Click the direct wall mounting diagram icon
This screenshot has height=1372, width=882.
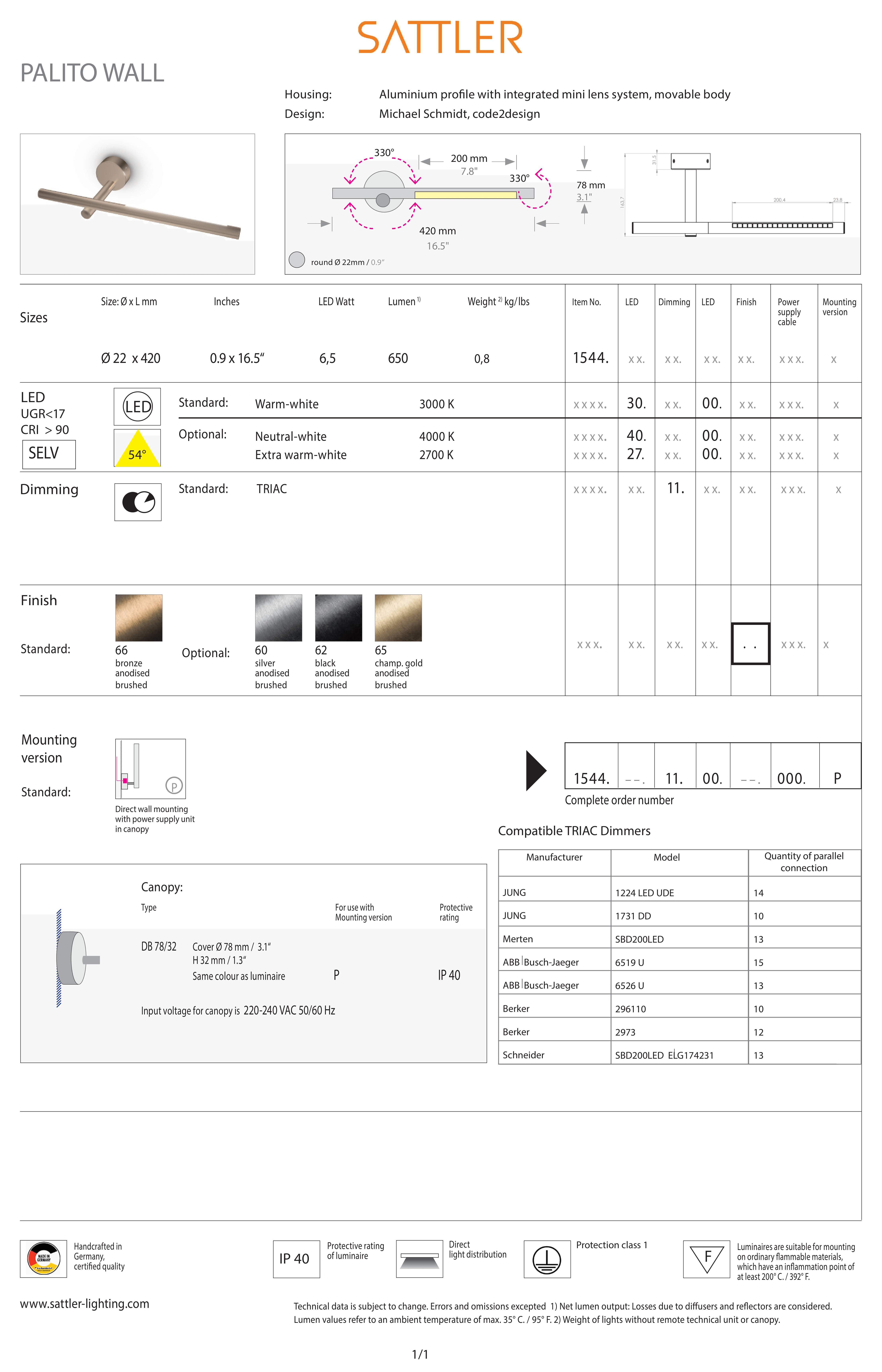pos(151,769)
